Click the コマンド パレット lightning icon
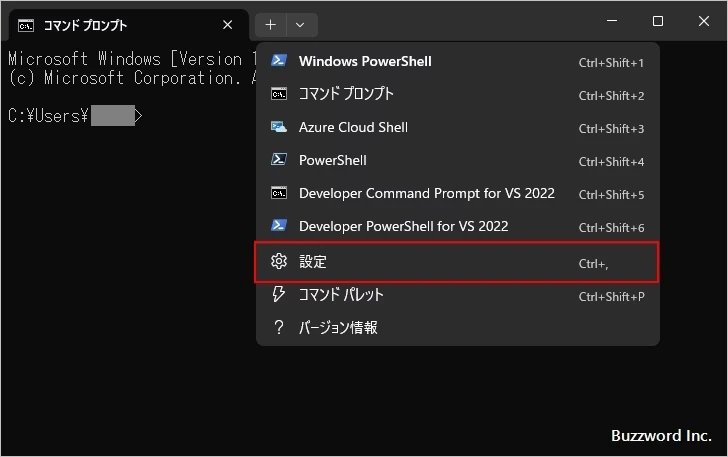This screenshot has height=457, width=728. click(x=279, y=295)
